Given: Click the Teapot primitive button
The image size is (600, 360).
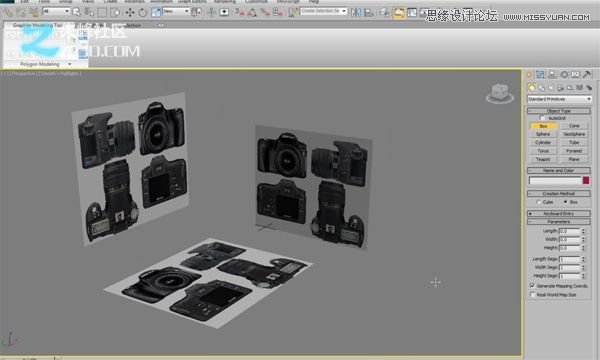Looking at the screenshot, I should 543,159.
